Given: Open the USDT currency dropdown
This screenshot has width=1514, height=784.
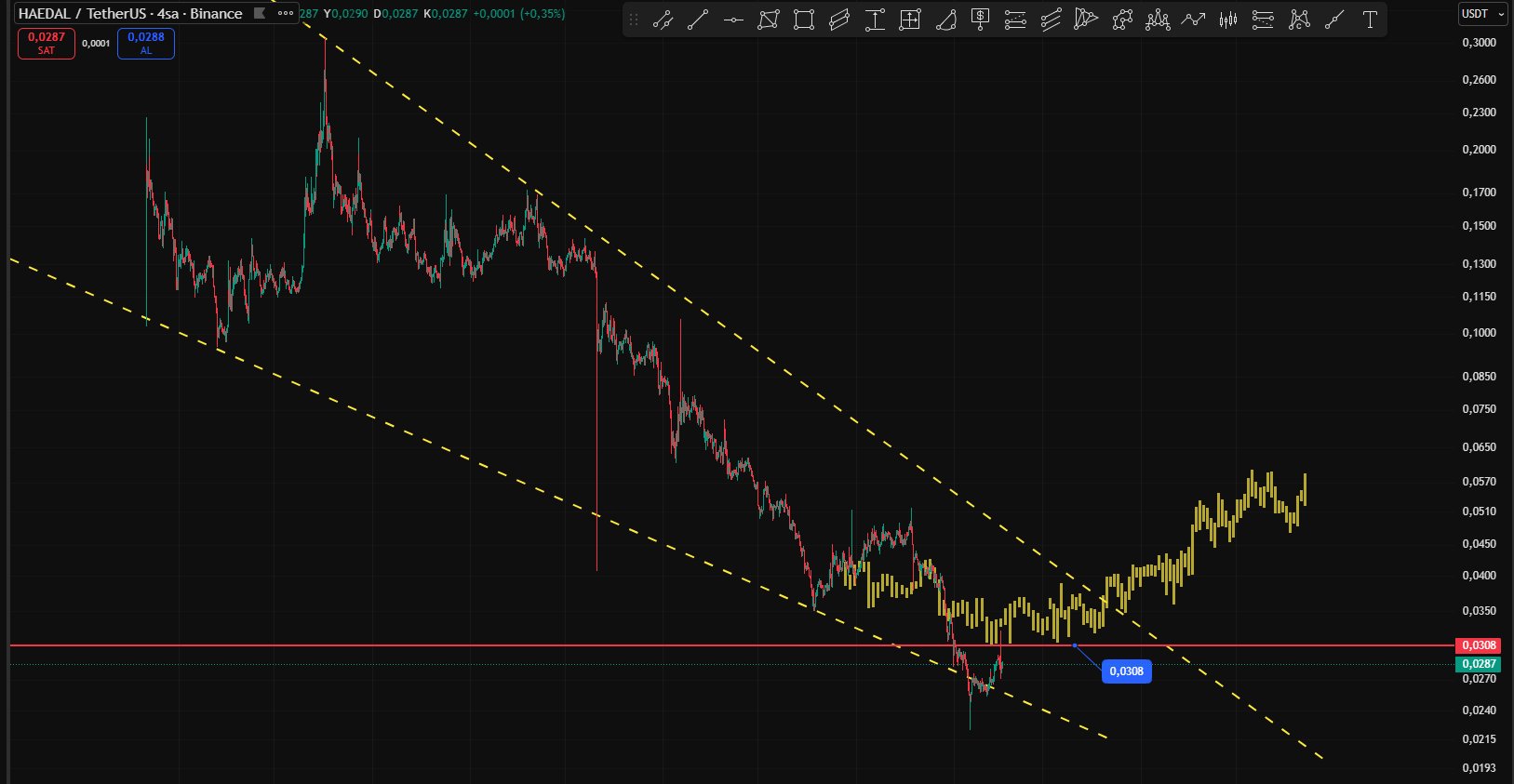Looking at the screenshot, I should (1482, 14).
